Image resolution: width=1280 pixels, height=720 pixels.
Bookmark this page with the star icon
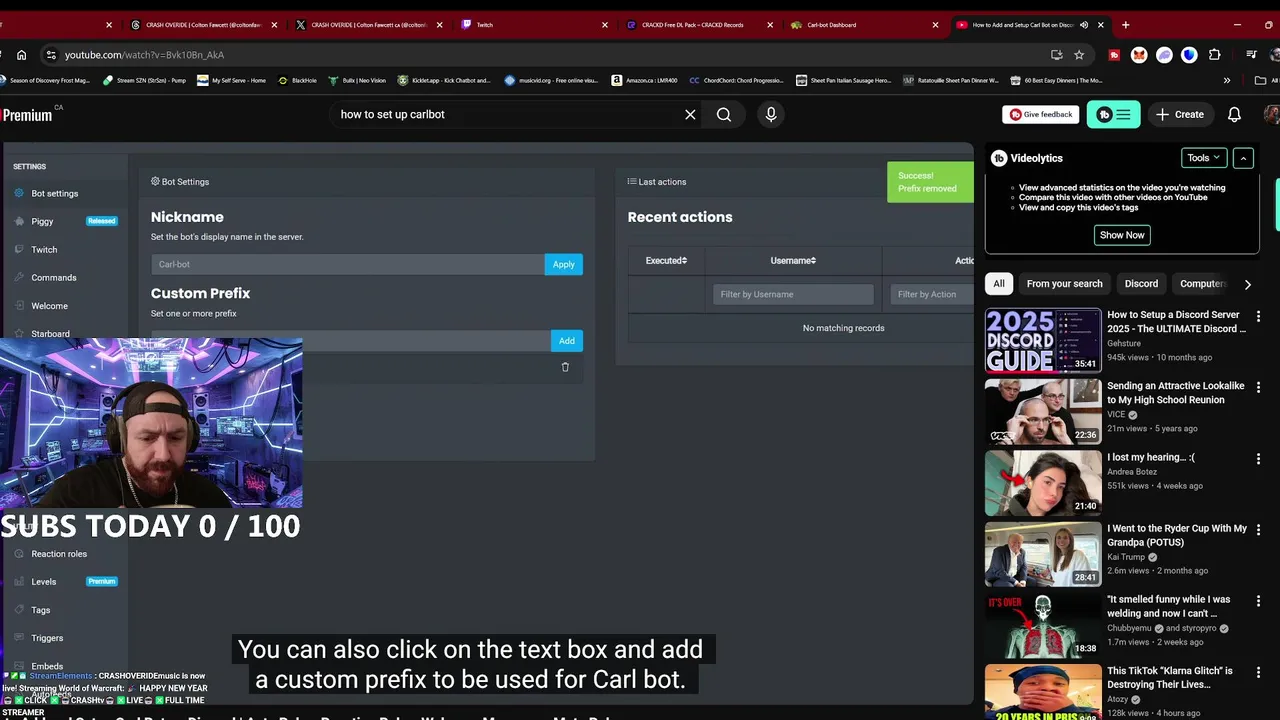pyautogui.click(x=1079, y=55)
